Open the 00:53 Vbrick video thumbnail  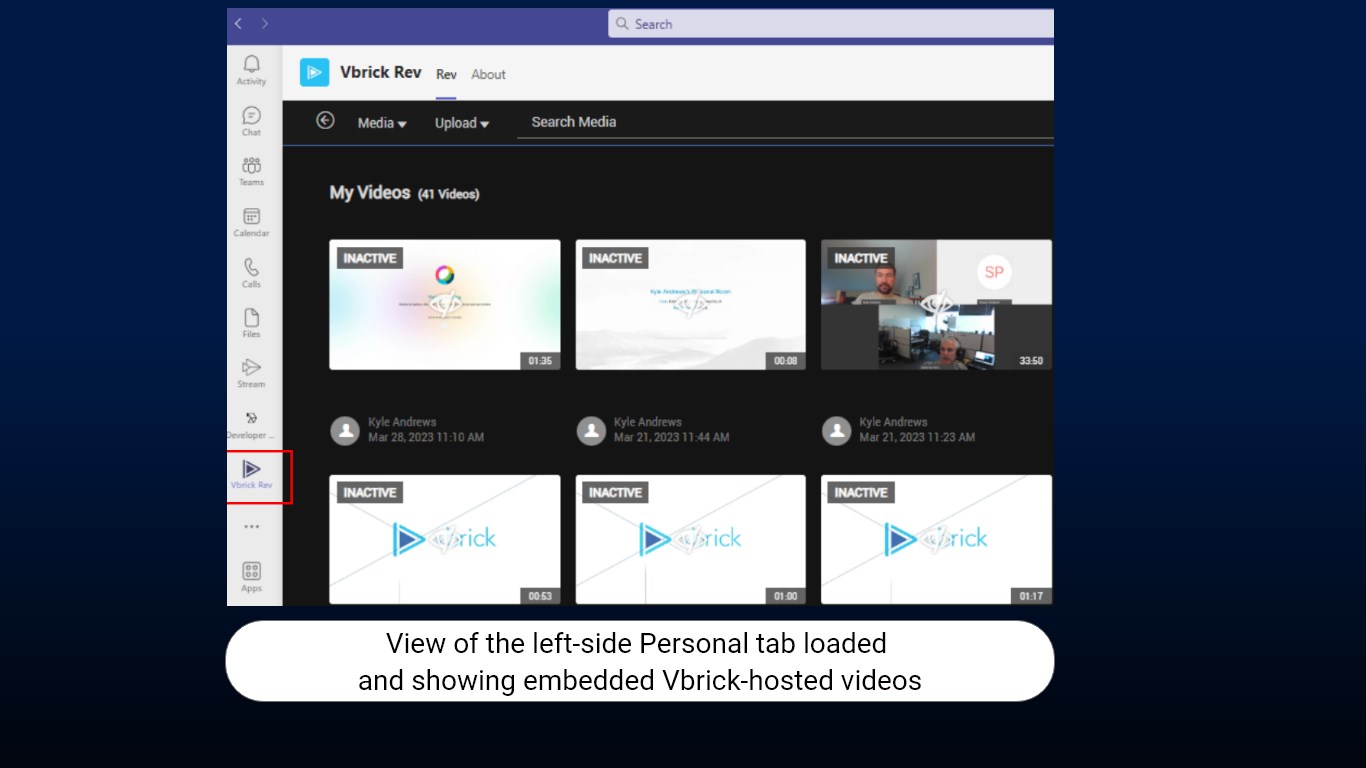coord(445,539)
